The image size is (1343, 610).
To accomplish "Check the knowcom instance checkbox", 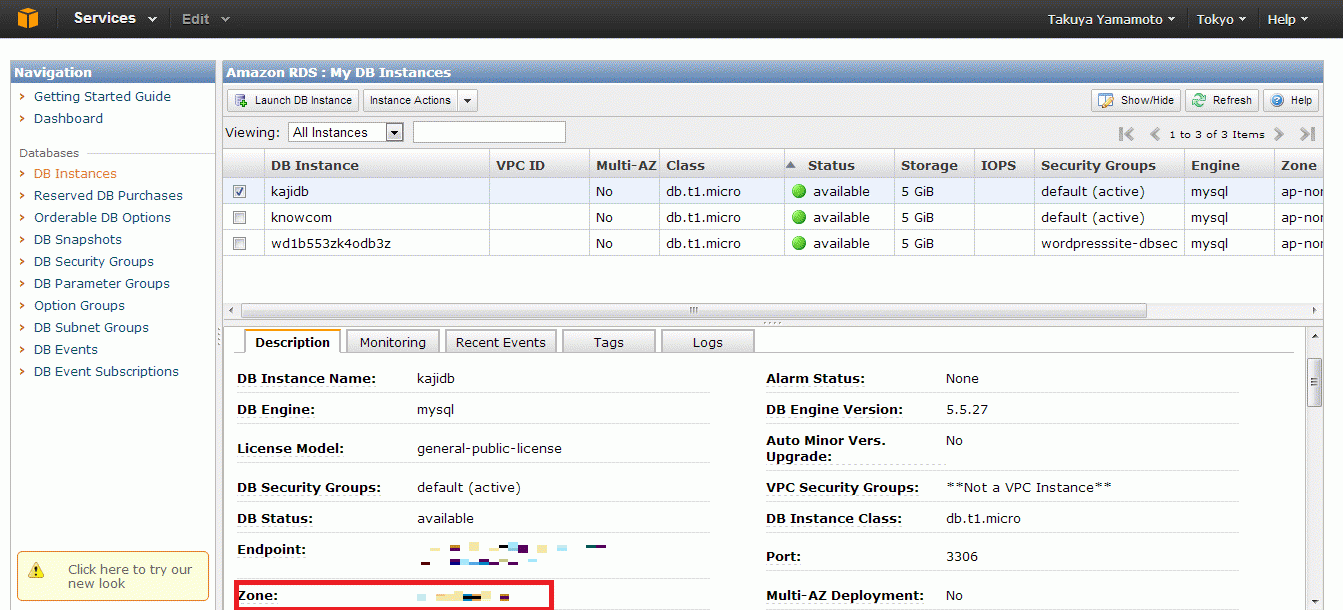I will tap(240, 217).
